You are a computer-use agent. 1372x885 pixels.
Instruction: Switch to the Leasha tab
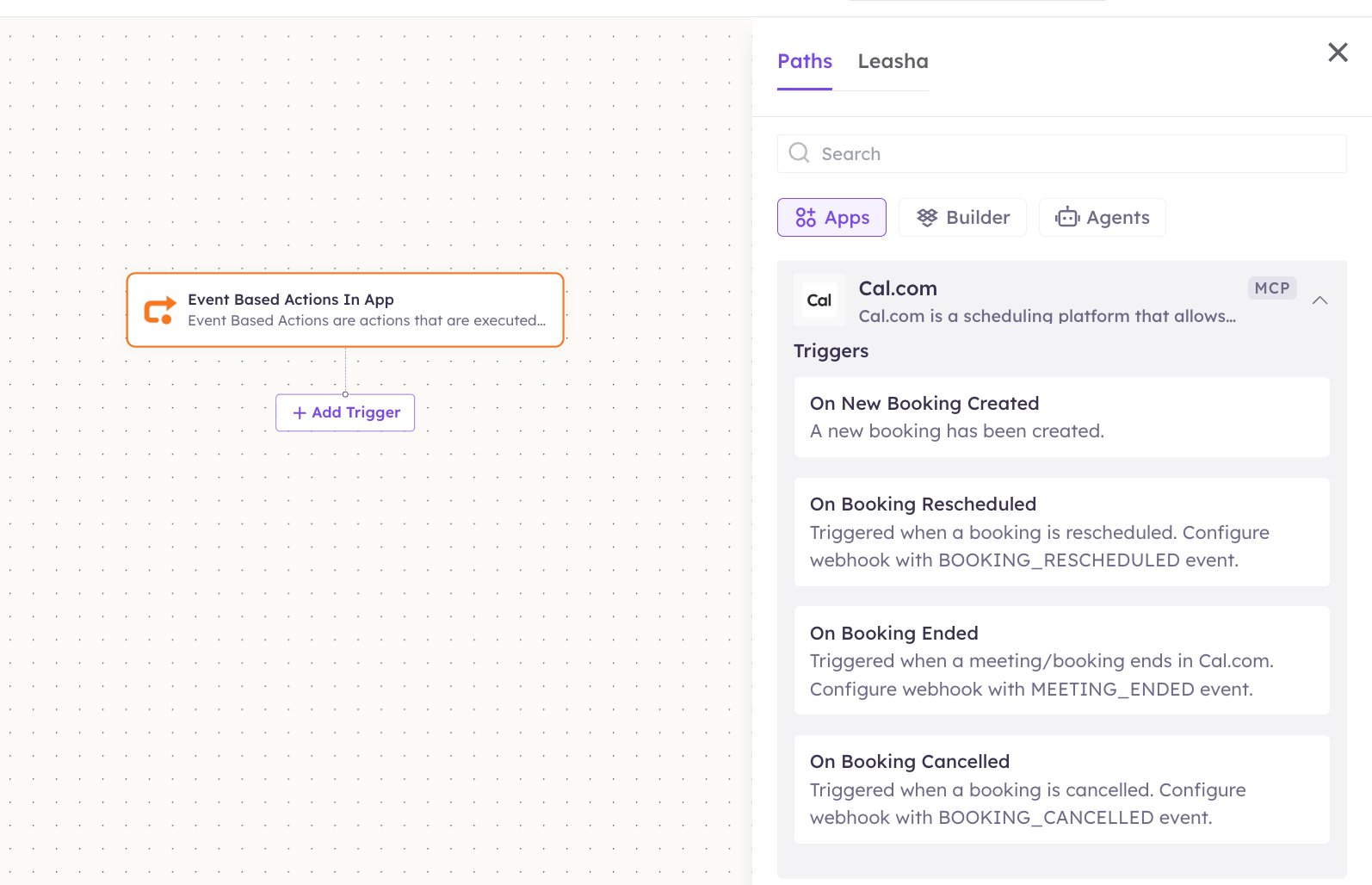pos(893,61)
